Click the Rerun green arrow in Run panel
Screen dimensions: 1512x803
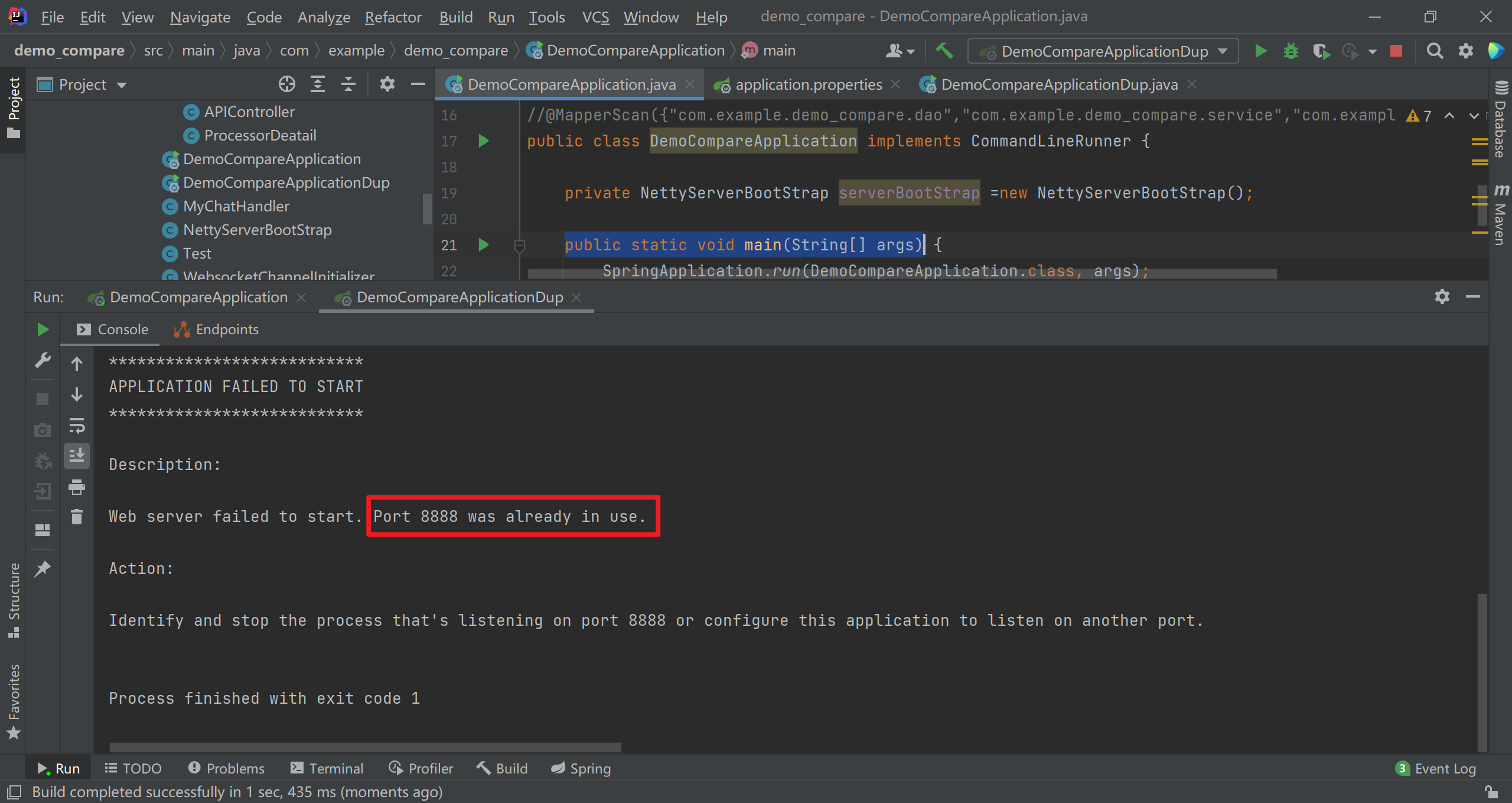(x=43, y=329)
